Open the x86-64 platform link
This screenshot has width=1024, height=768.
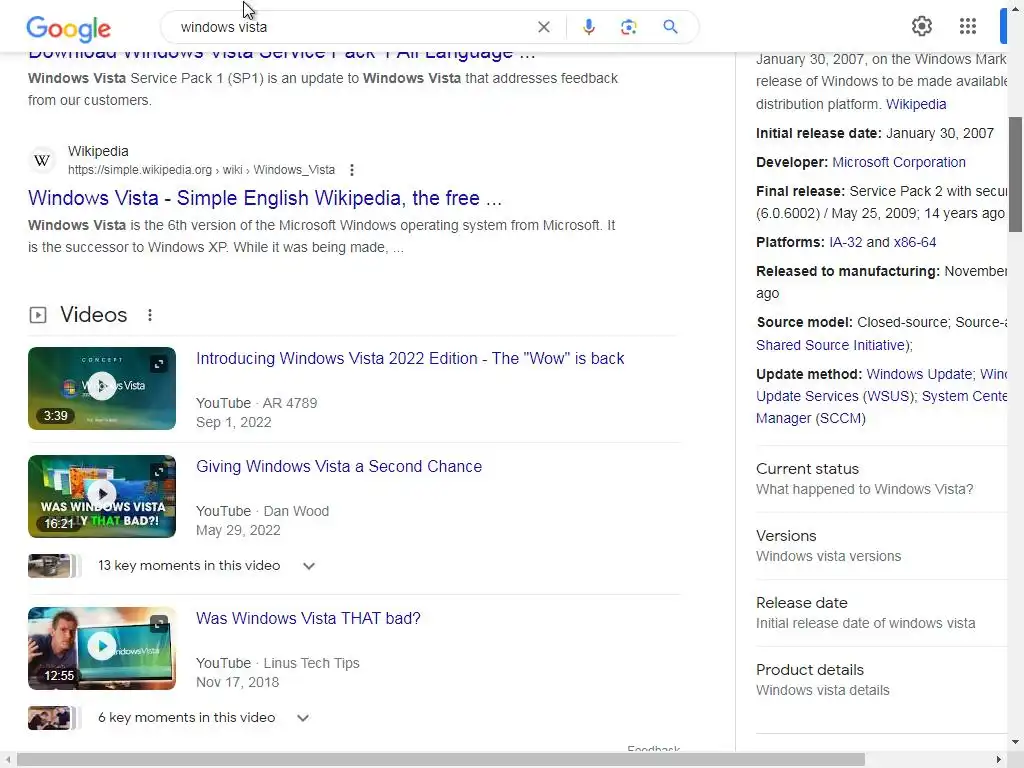tap(915, 242)
